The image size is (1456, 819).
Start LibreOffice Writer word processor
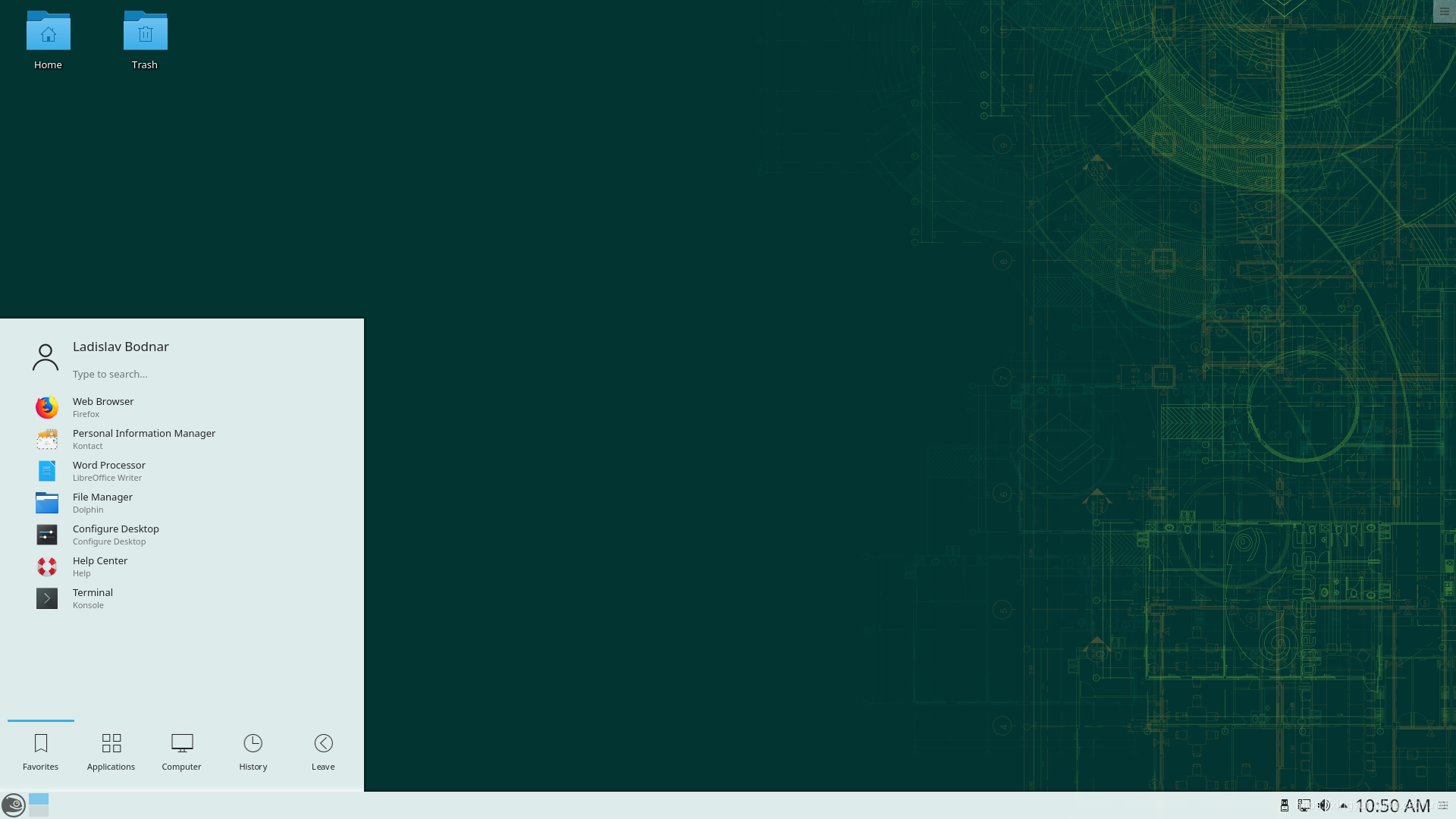tap(108, 471)
